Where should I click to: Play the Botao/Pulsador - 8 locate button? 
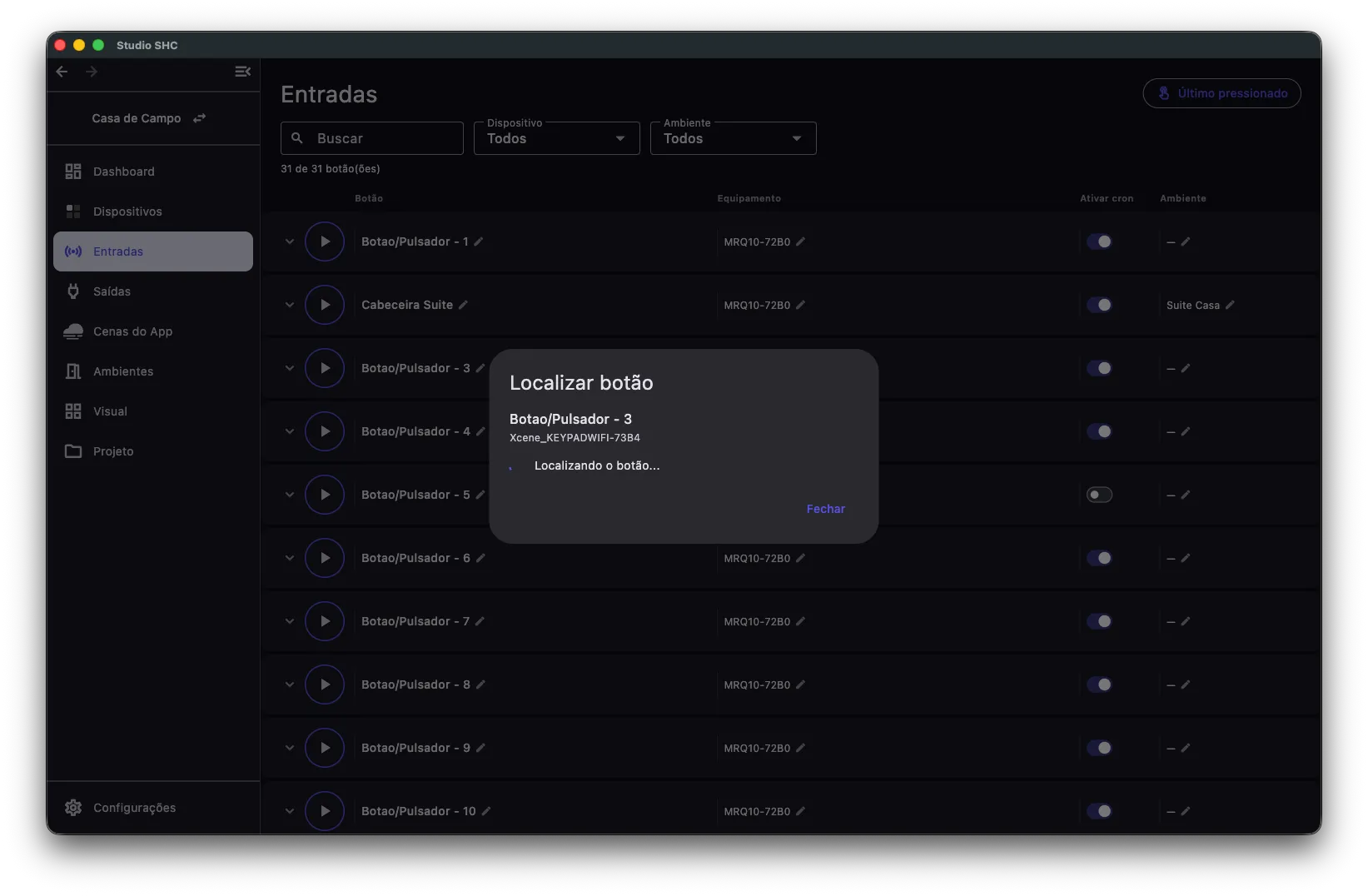[325, 684]
